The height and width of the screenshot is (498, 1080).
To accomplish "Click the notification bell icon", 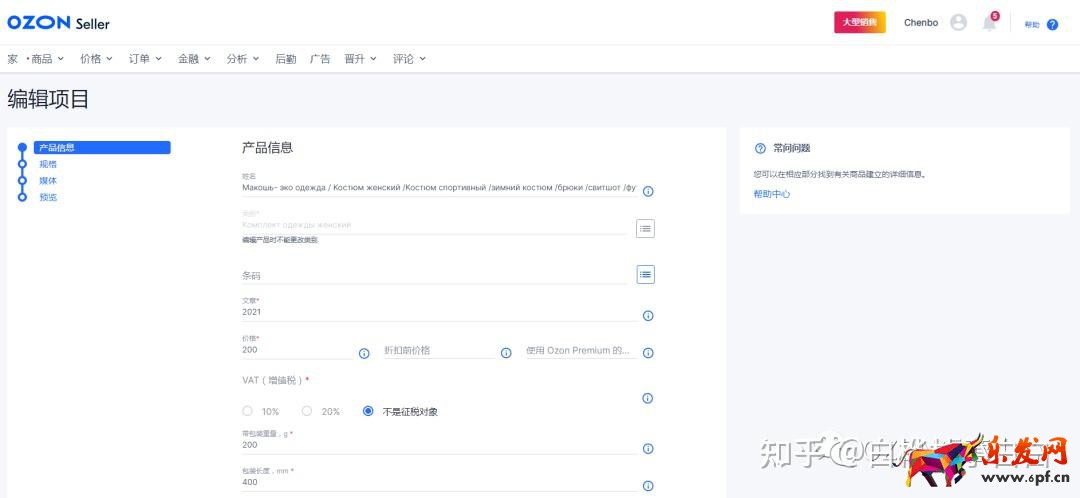I will click(x=989, y=23).
